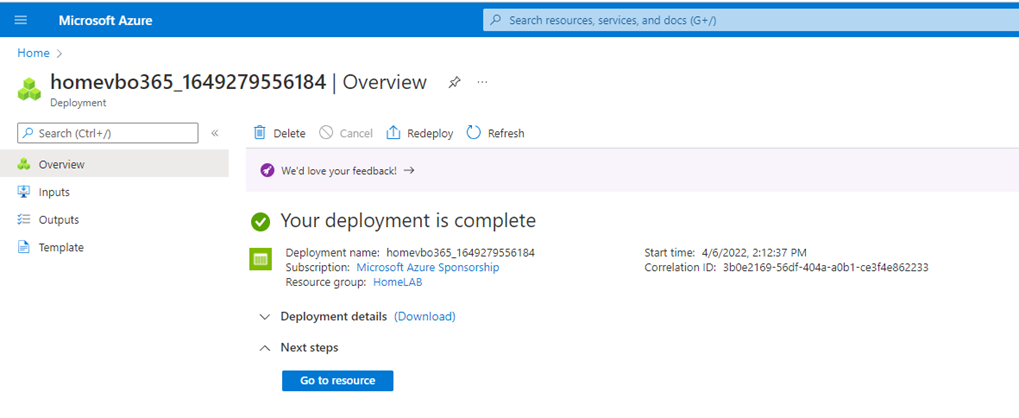Collapse the left sidebar with double chevron
The width and height of the screenshot is (1019, 418).
pyautogui.click(x=214, y=133)
